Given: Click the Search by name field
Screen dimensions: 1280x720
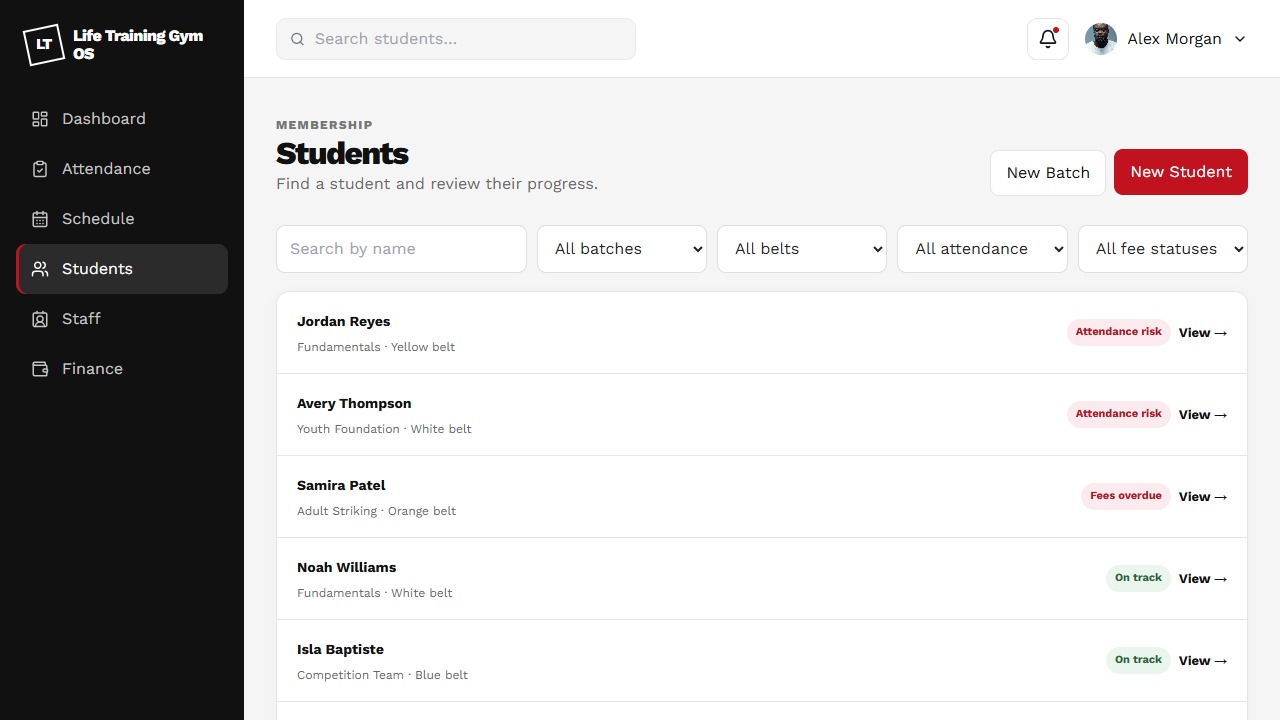Looking at the screenshot, I should pos(401,249).
